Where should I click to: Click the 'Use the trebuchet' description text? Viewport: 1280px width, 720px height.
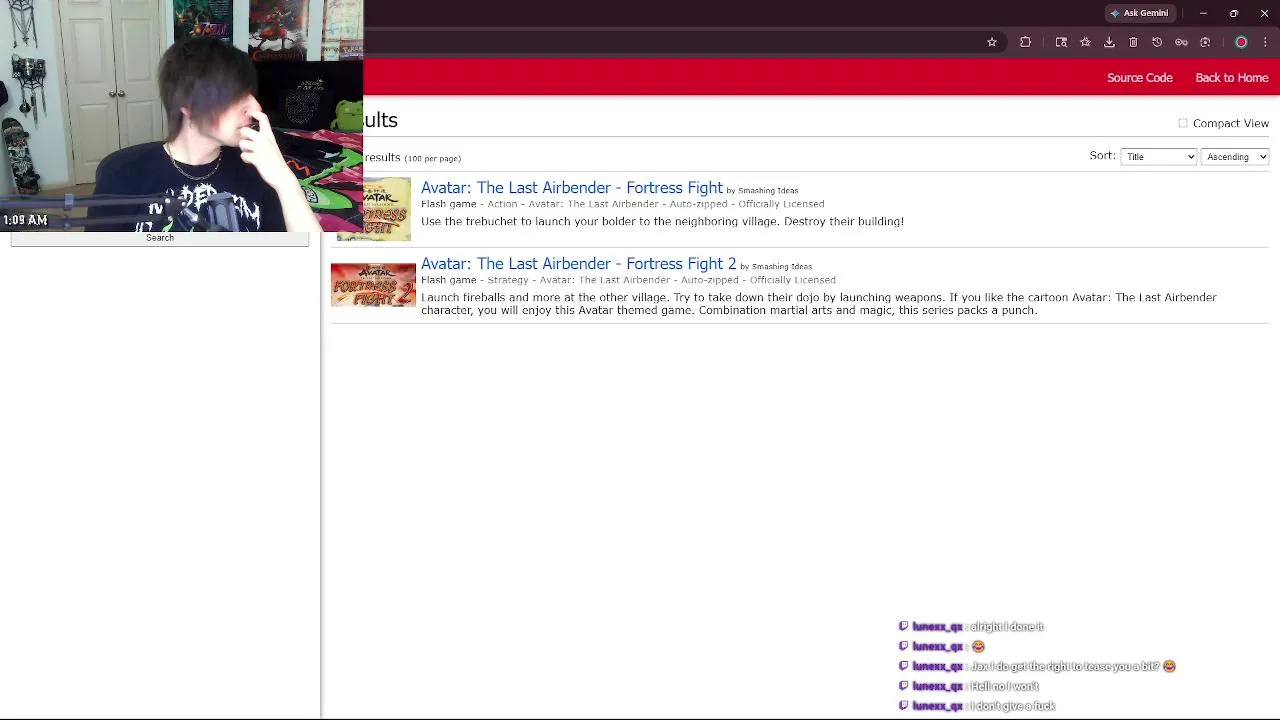coord(662,222)
